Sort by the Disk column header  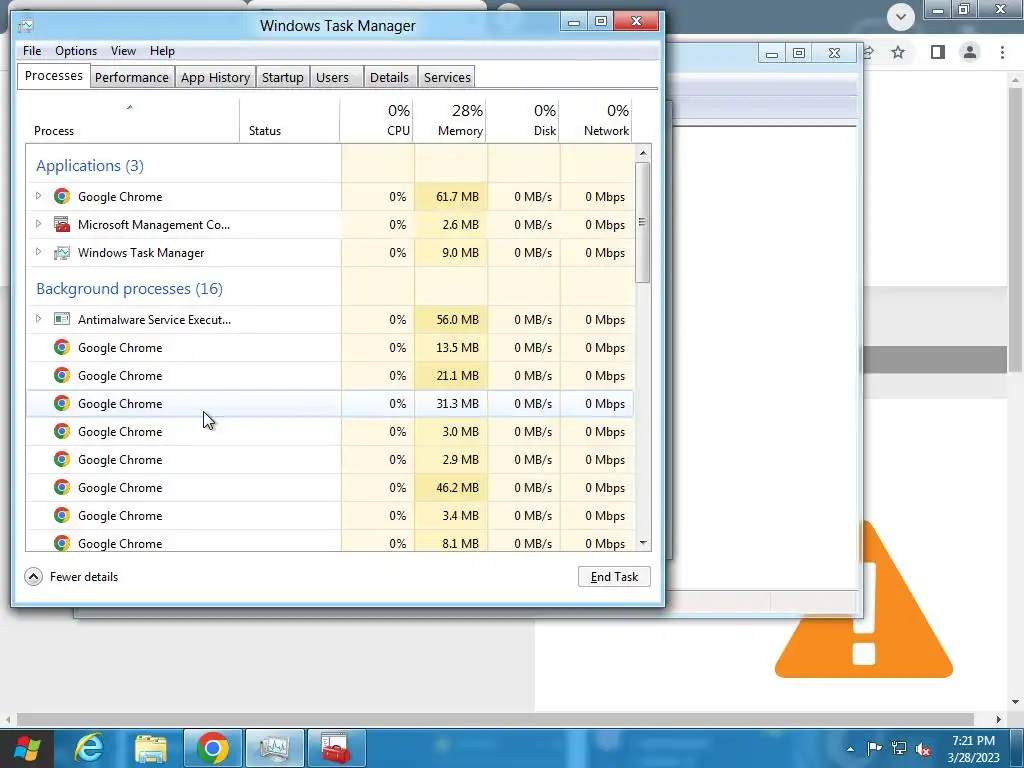click(523, 121)
